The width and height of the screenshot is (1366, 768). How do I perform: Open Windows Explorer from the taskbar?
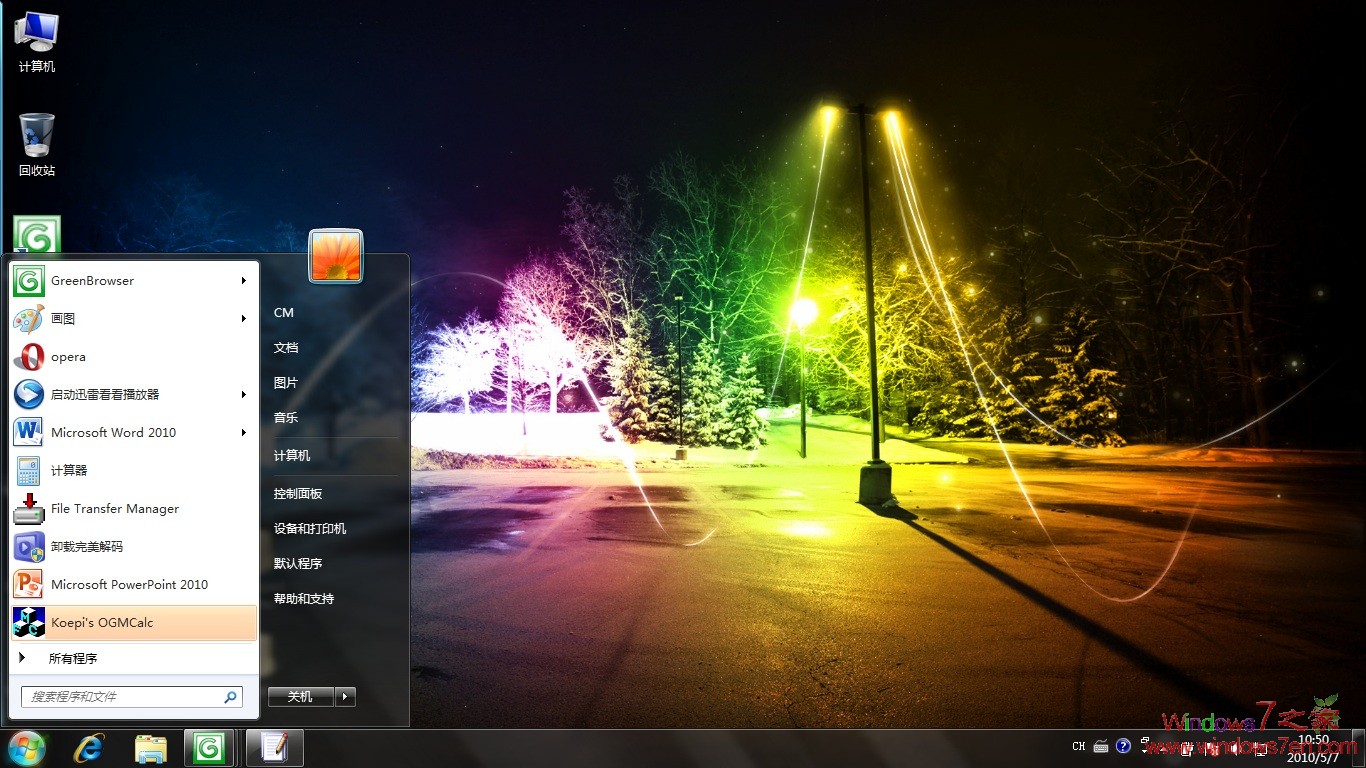click(150, 747)
